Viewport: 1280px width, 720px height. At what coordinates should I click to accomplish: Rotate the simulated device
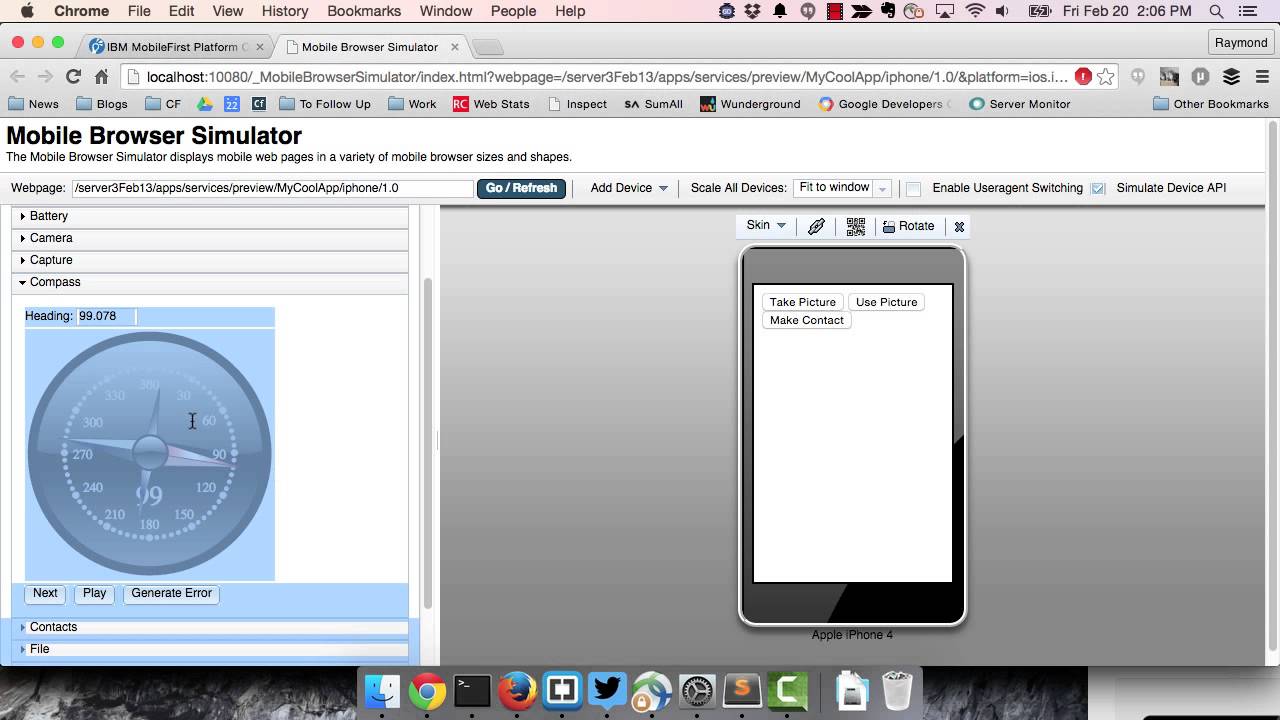pos(908,226)
